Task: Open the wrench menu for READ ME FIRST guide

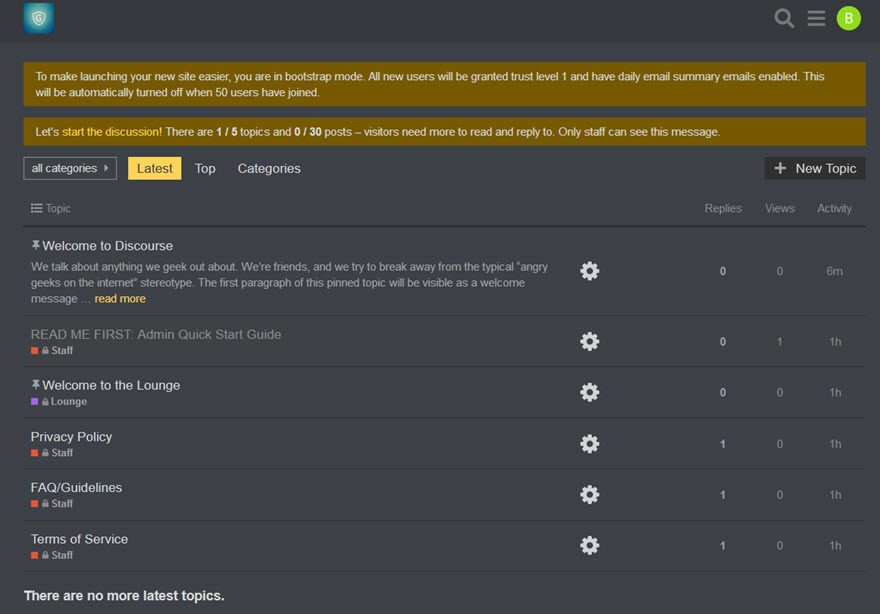Action: [589, 341]
